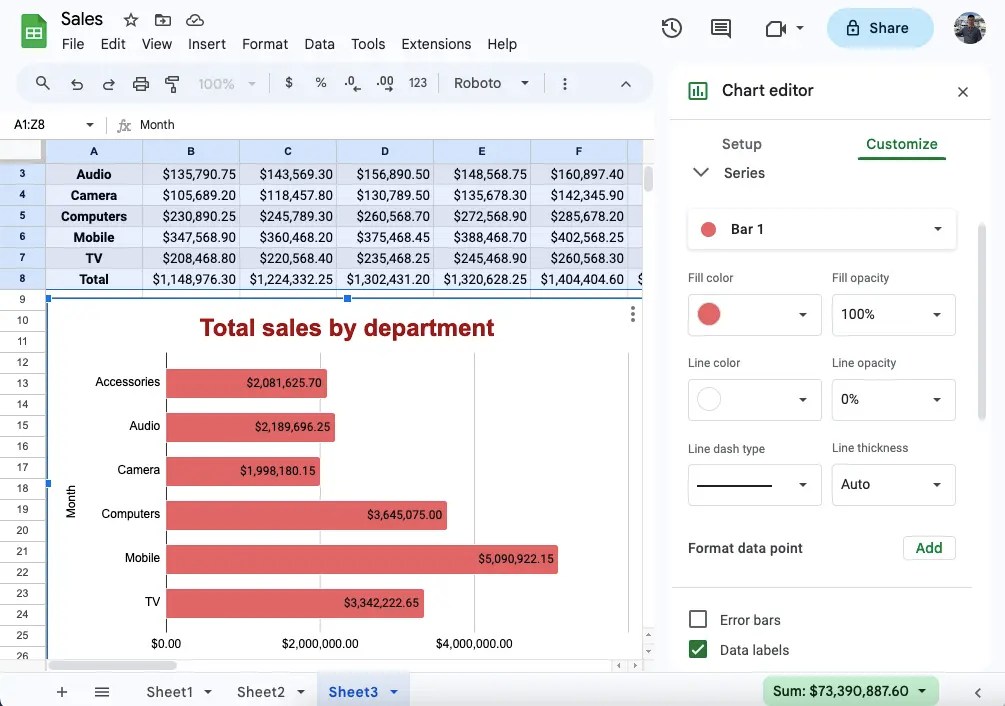
Task: Click the increase decimal places icon
Action: [x=385, y=84]
